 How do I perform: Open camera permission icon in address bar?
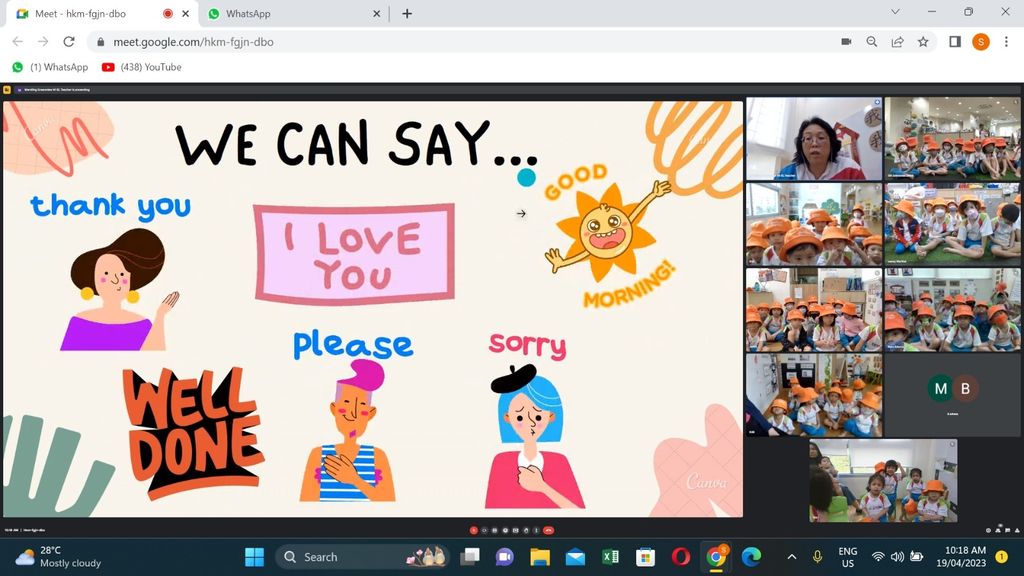click(x=846, y=42)
